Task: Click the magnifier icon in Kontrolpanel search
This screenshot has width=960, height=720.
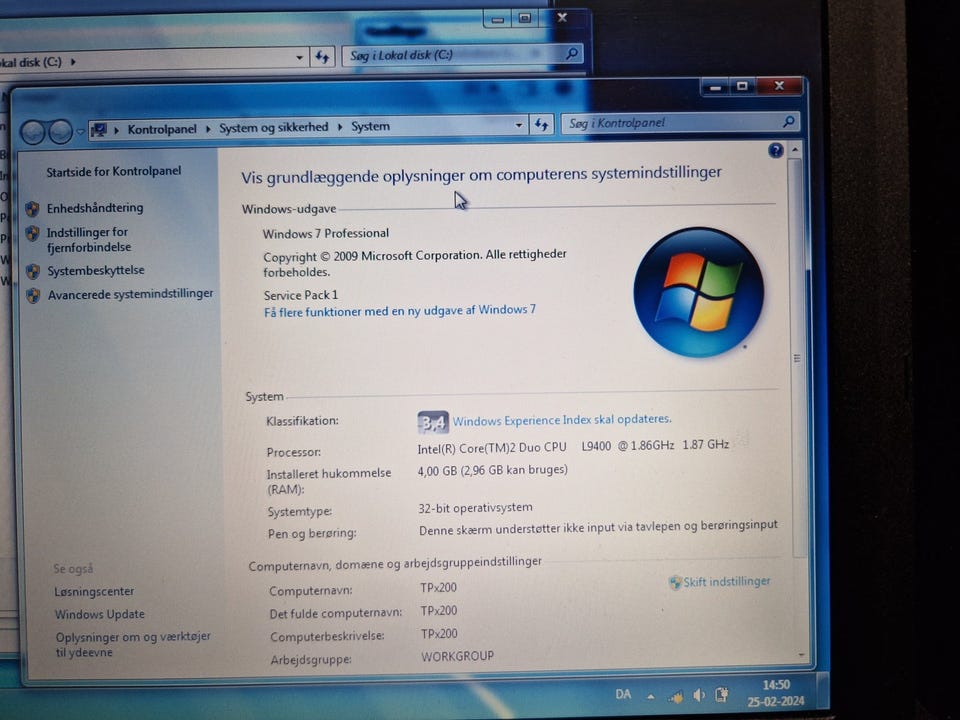Action: [x=789, y=121]
